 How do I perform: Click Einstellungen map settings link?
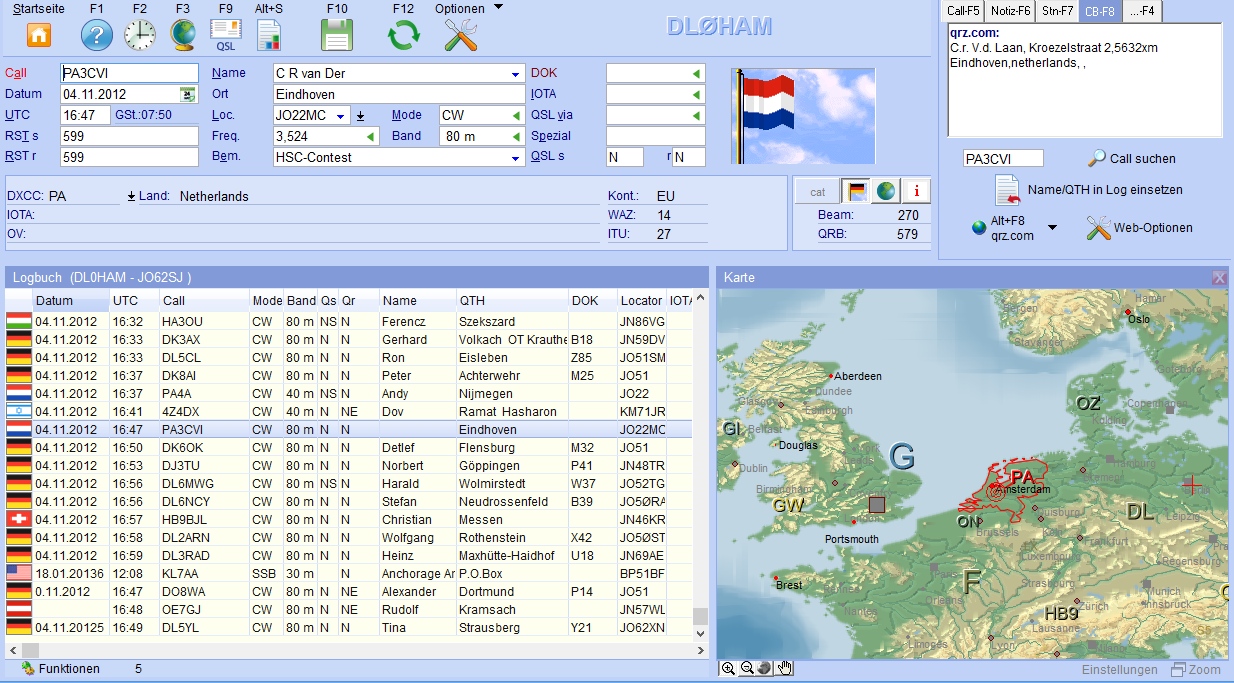tap(1120, 670)
